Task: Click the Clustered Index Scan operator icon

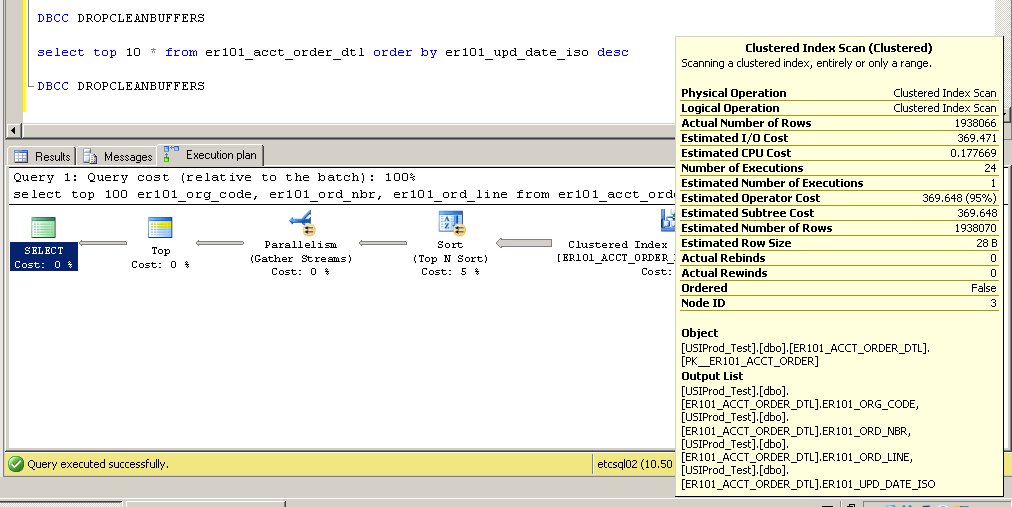Action: tap(667, 221)
